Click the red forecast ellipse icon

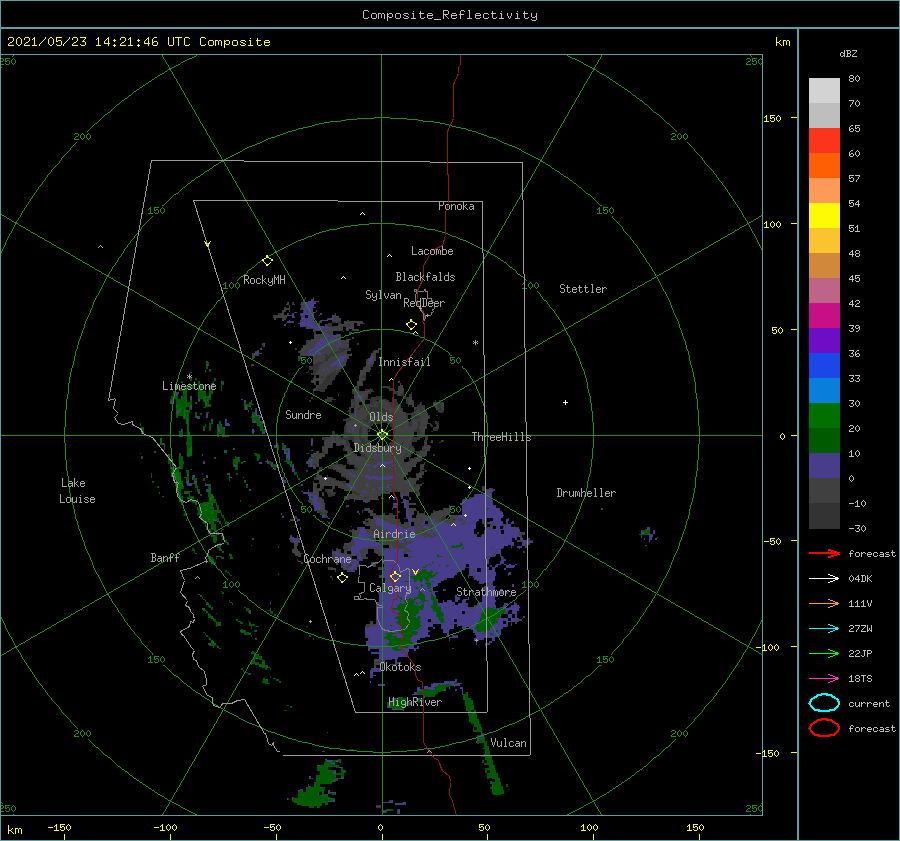coord(824,728)
